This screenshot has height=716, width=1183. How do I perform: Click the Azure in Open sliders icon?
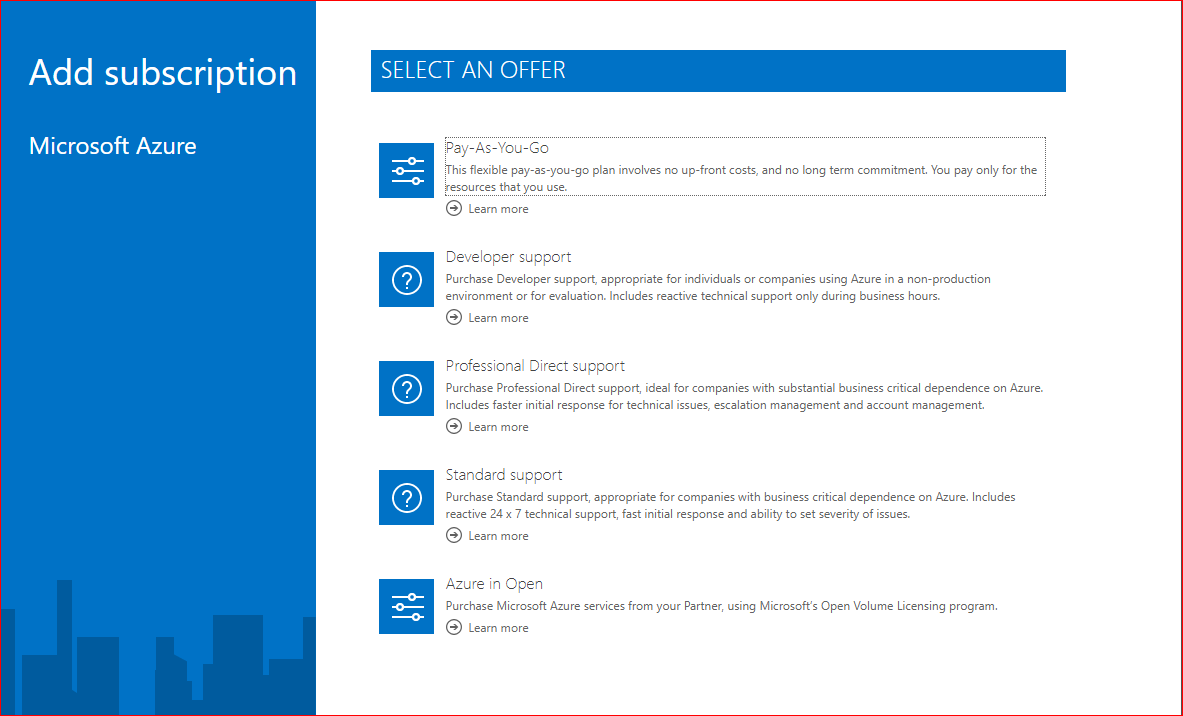406,607
